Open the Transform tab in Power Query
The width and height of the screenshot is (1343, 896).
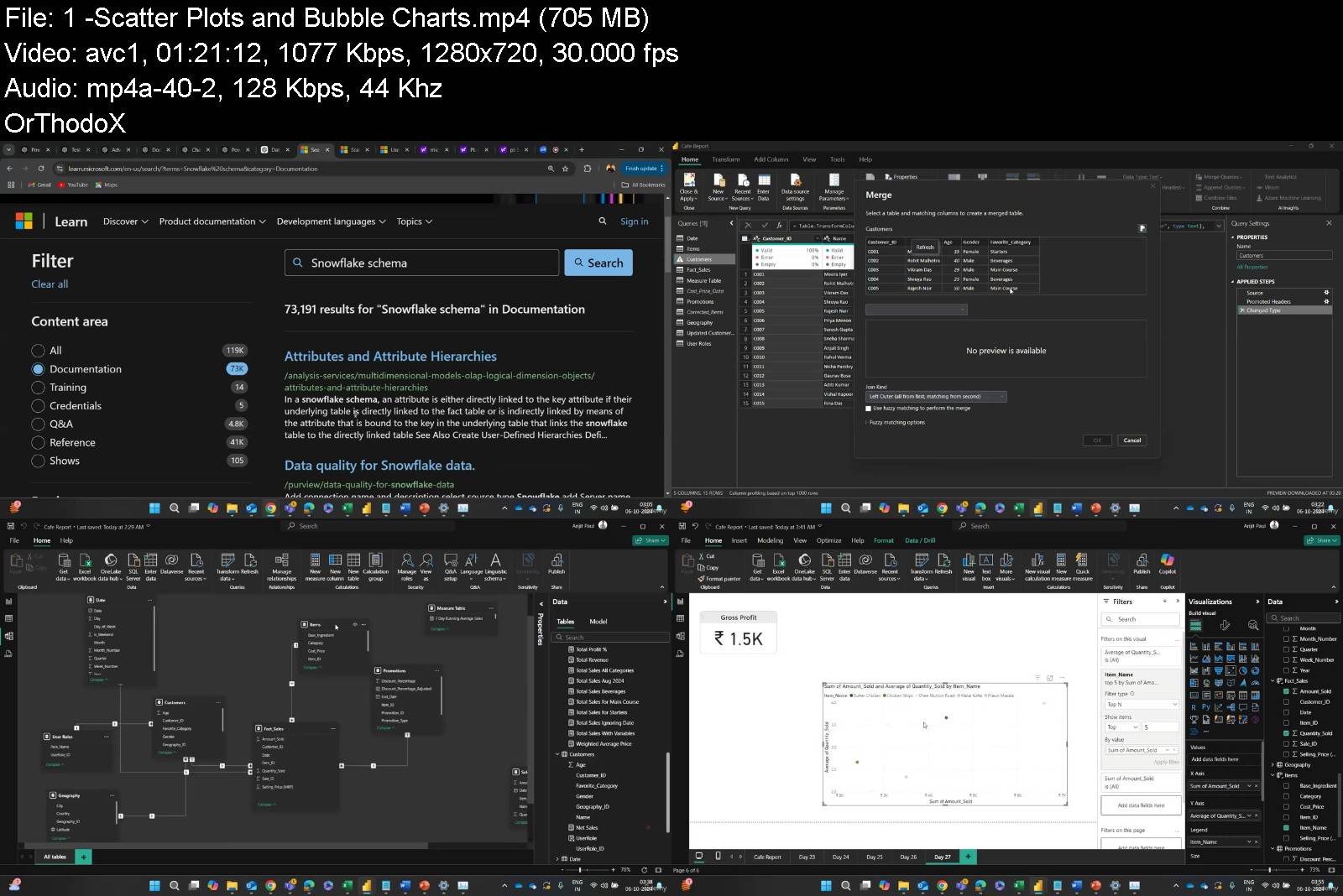[726, 159]
